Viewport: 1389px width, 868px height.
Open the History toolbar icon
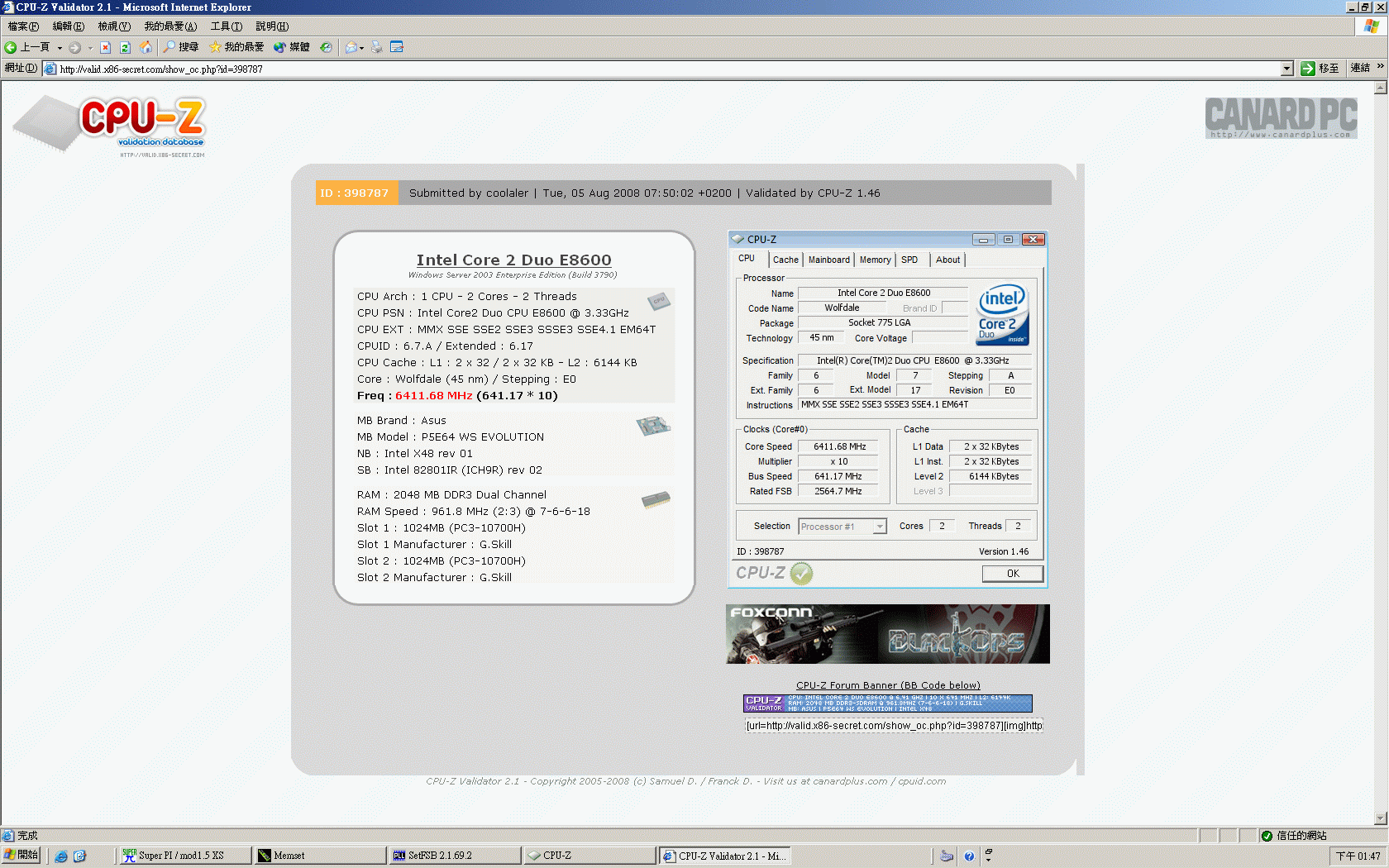click(327, 47)
